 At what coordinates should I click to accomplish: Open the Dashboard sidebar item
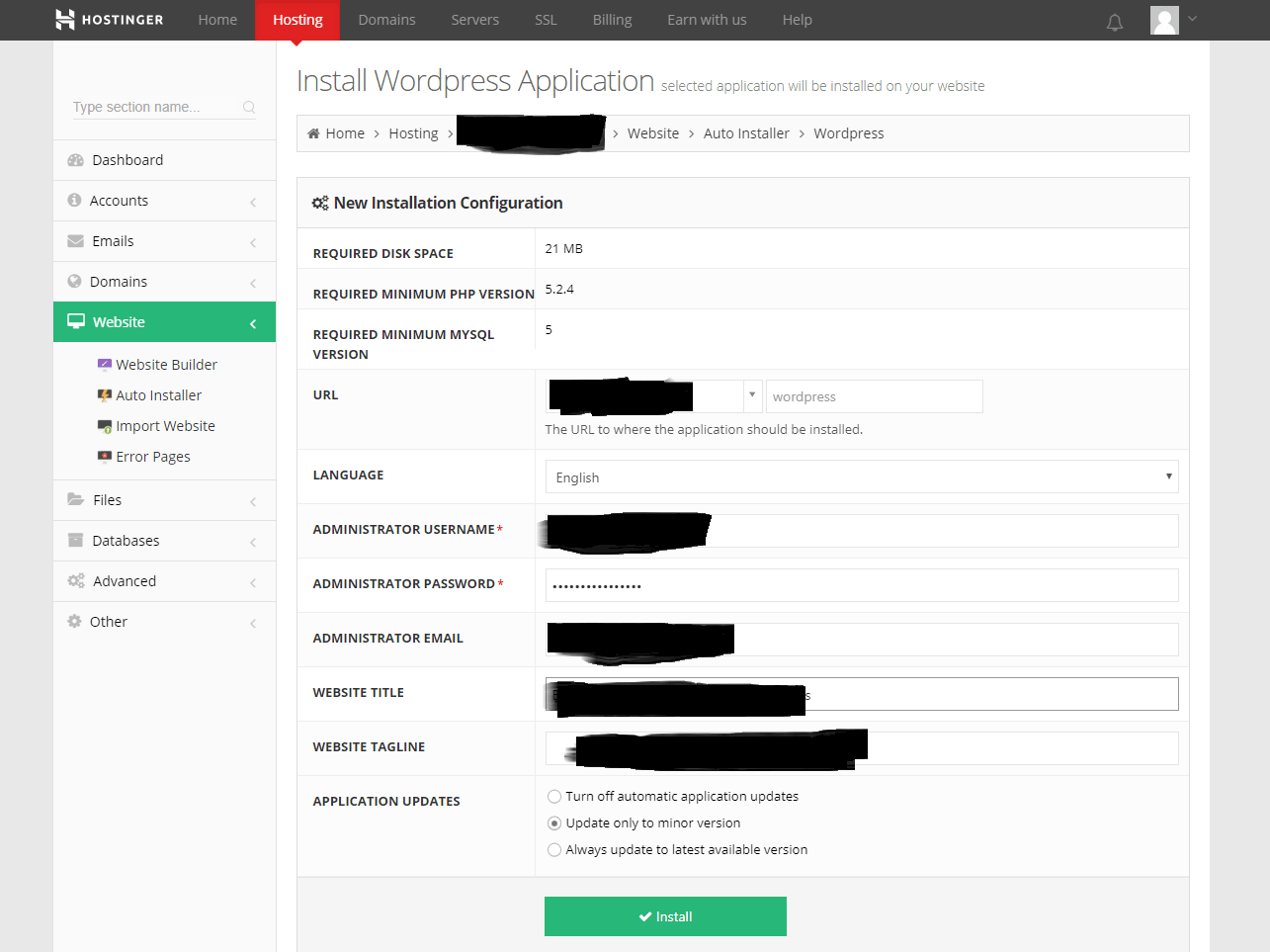point(164,160)
